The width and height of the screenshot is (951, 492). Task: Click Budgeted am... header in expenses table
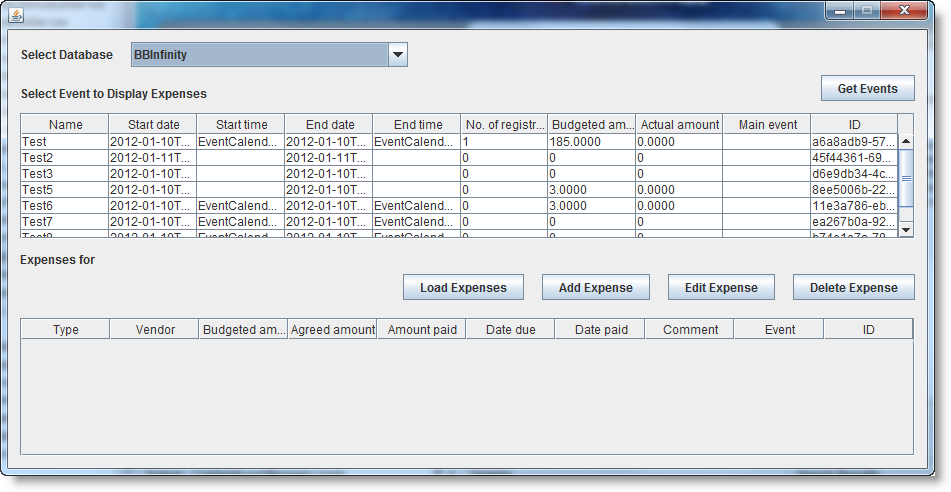point(243,329)
